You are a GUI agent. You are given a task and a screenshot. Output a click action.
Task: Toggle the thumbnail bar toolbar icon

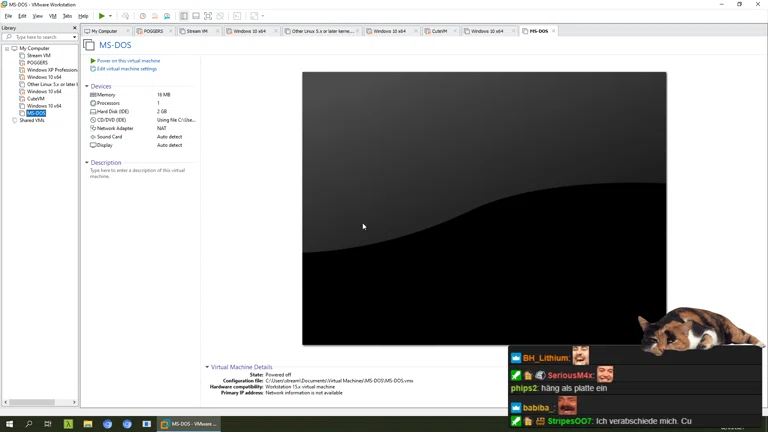click(x=196, y=16)
